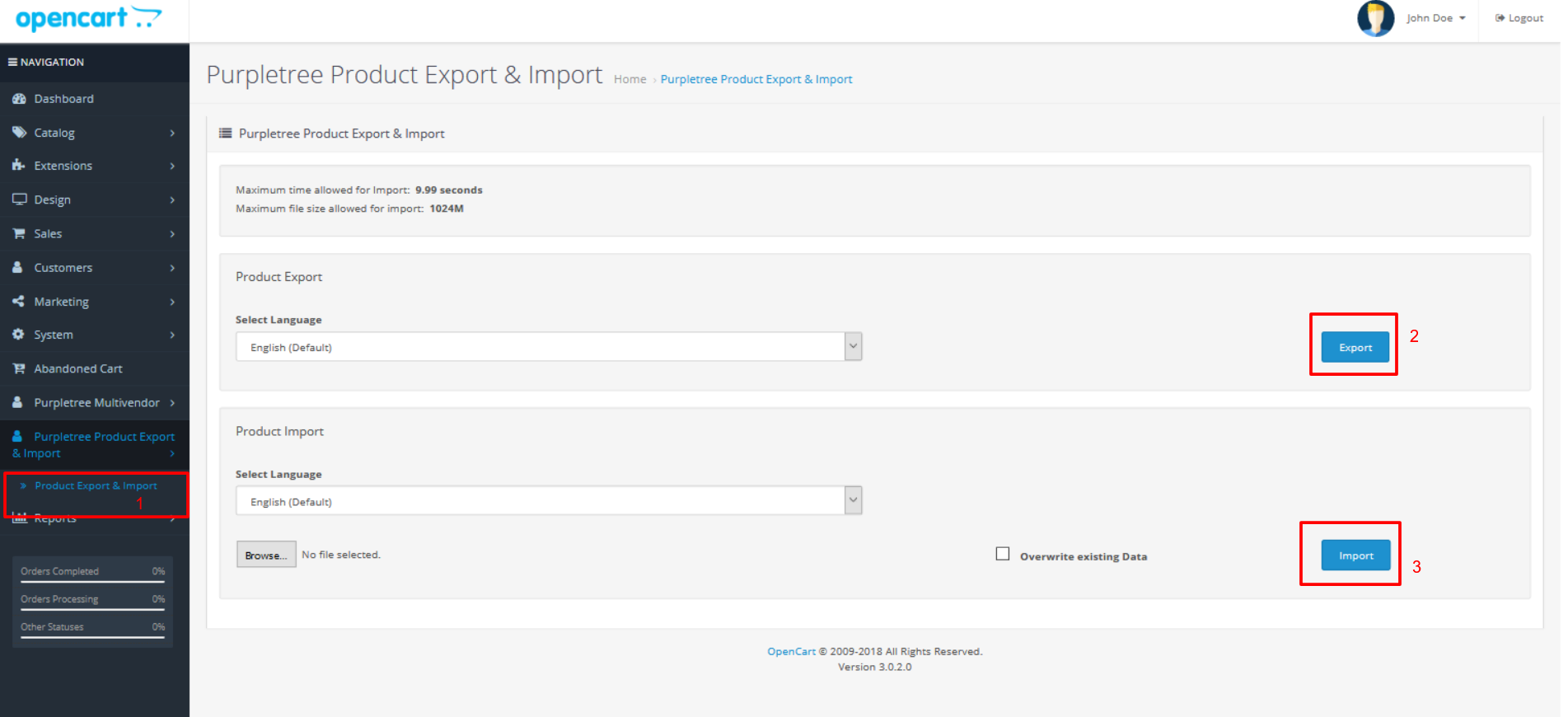Click the Catalog tags icon
This screenshot has height=717, width=1568.
pyautogui.click(x=19, y=132)
